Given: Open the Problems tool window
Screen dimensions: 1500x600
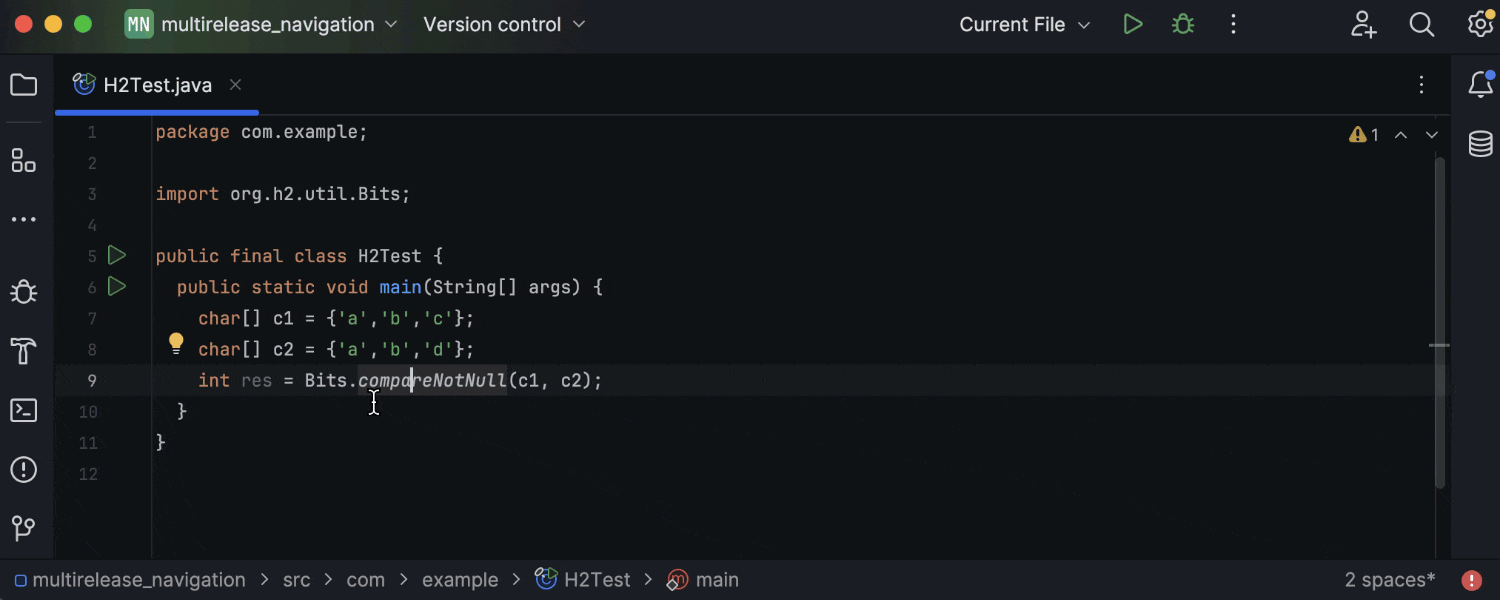Looking at the screenshot, I should pyautogui.click(x=23, y=469).
